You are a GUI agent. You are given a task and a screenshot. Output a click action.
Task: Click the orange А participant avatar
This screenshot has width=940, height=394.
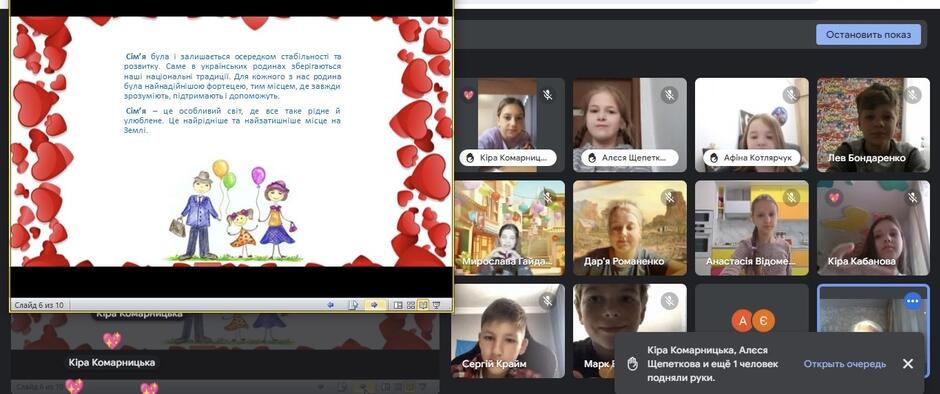click(743, 321)
